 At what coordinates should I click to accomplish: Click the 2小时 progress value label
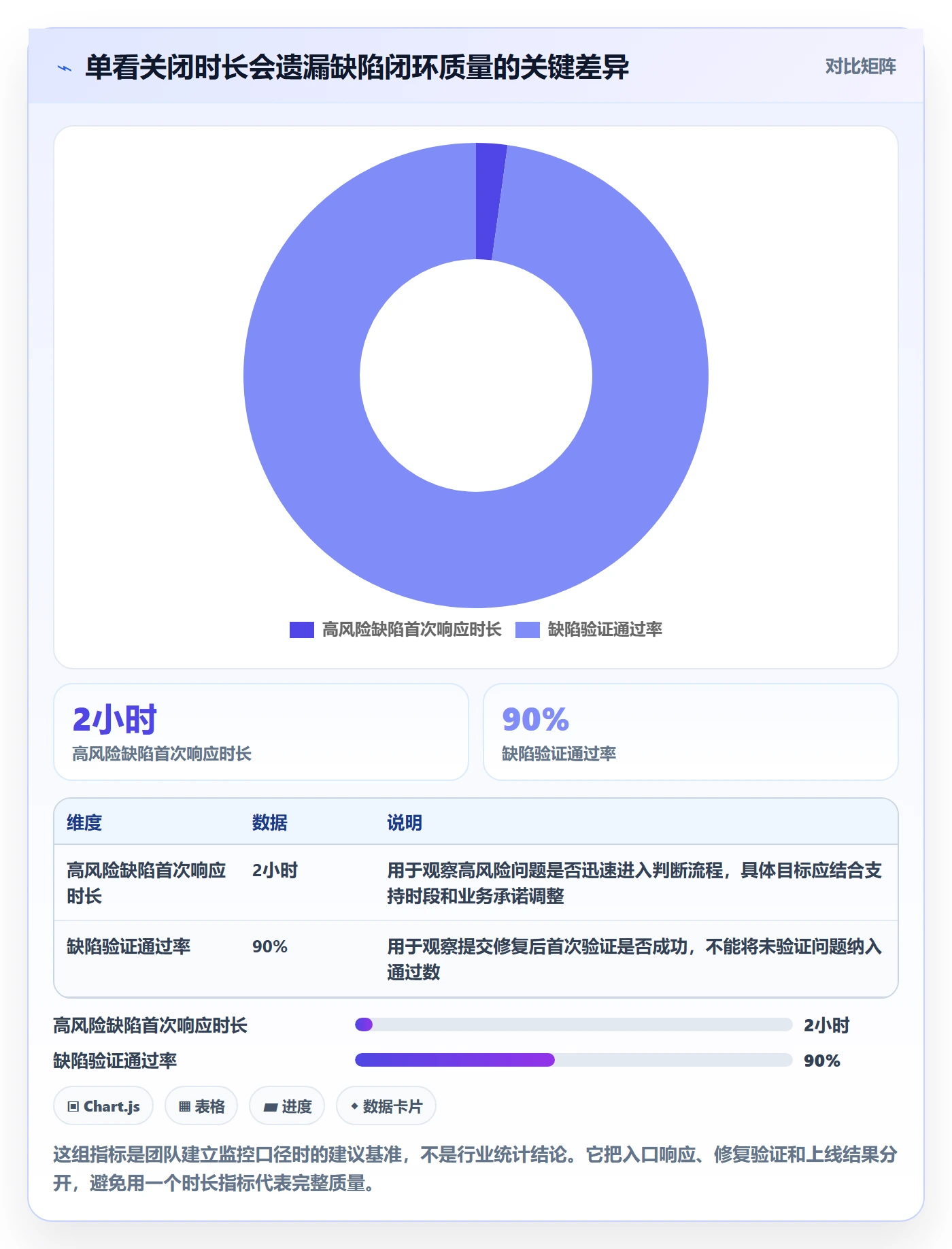click(x=827, y=1025)
